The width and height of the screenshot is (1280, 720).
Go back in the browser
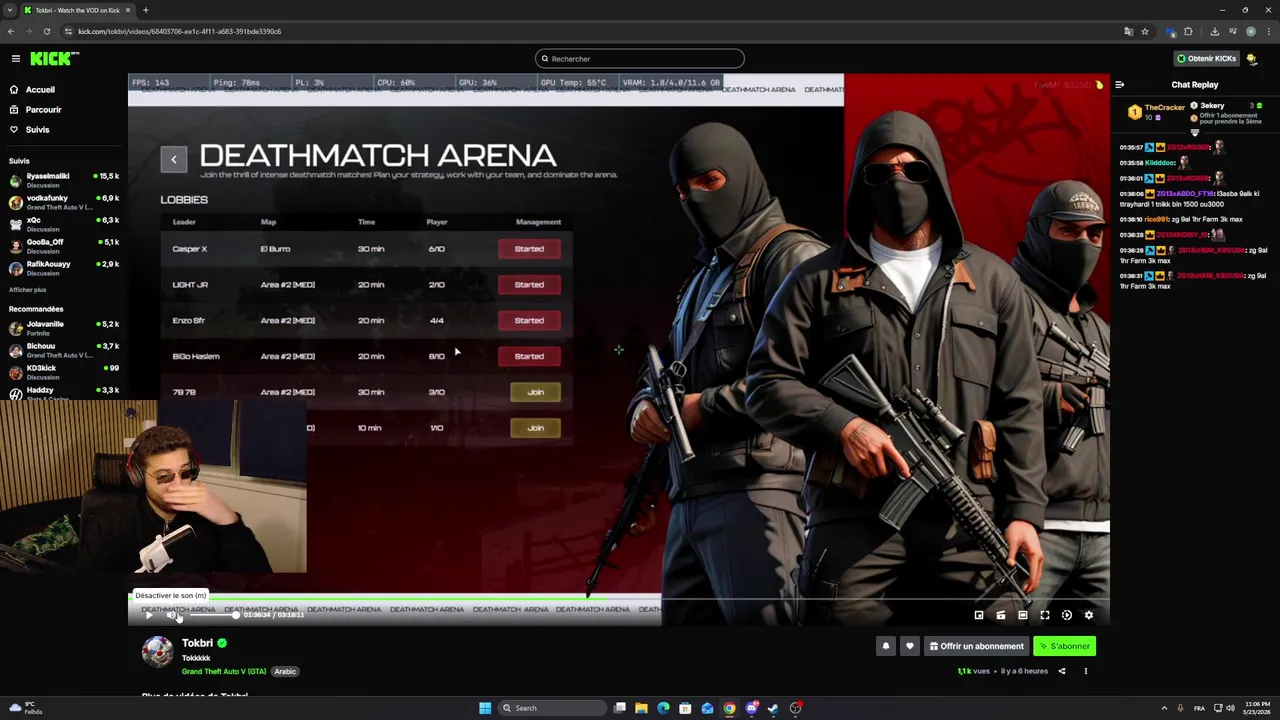[11, 31]
